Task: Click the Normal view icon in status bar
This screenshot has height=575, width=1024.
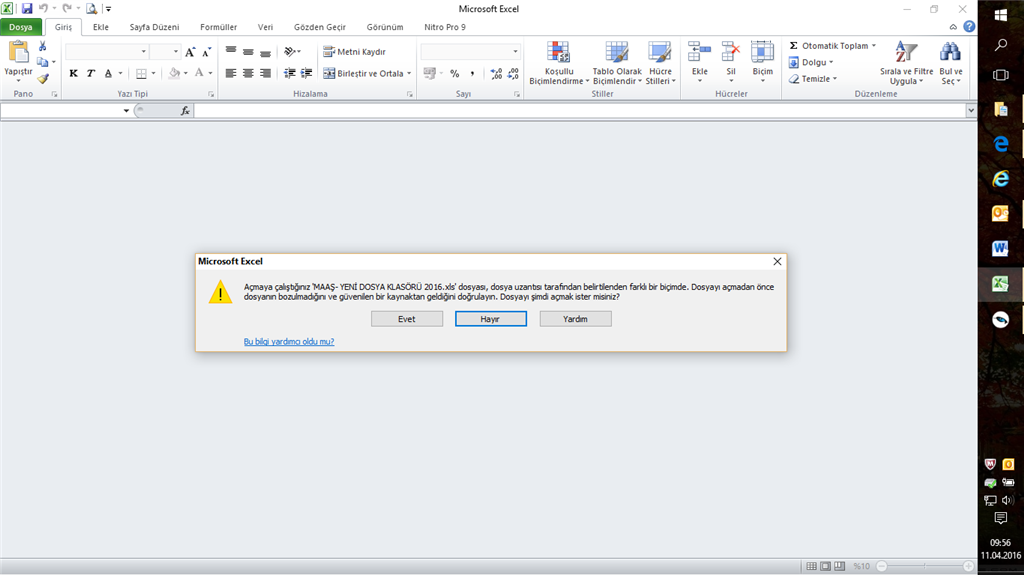Action: (x=811, y=567)
